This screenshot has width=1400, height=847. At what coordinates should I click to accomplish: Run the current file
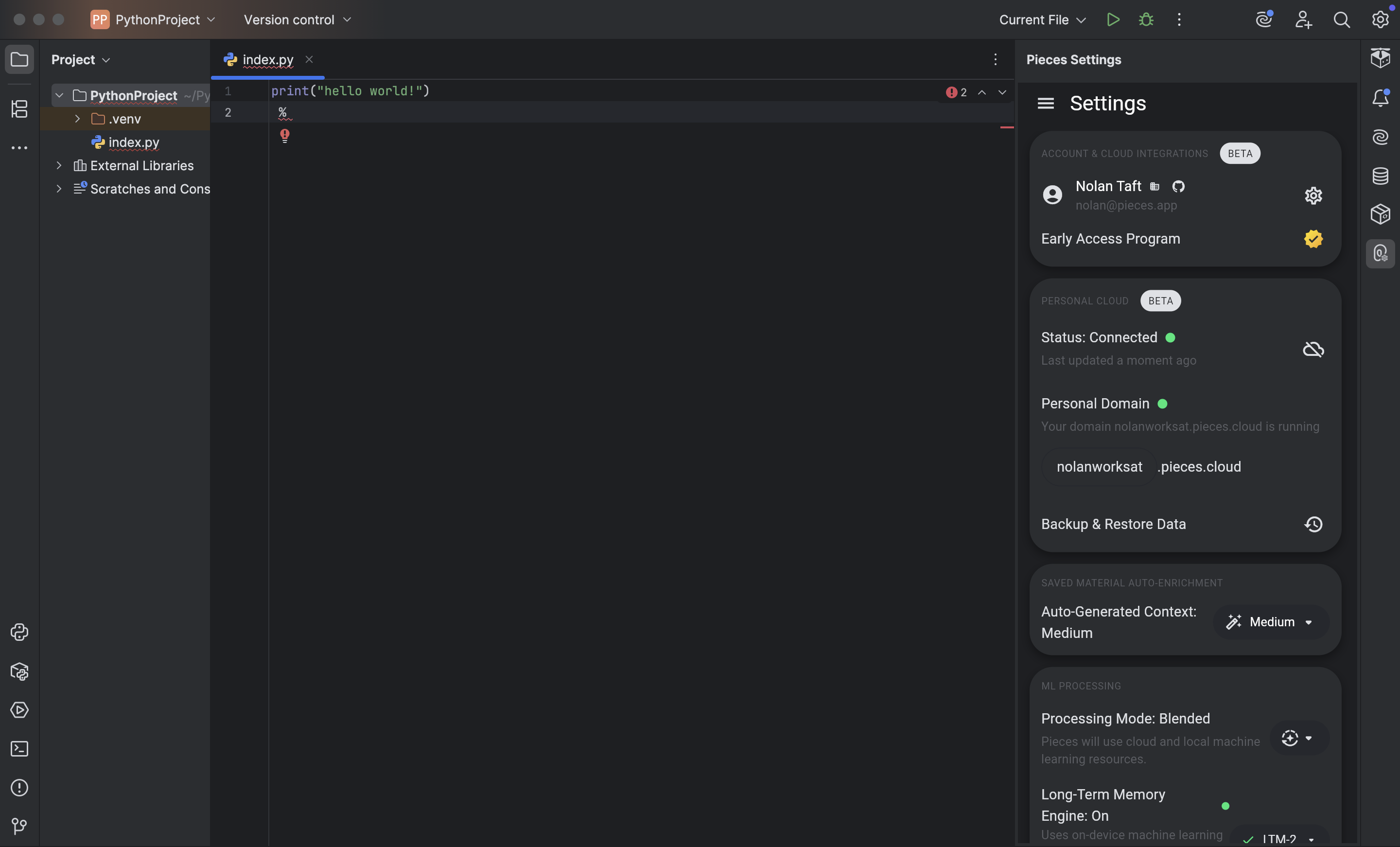(x=1113, y=20)
